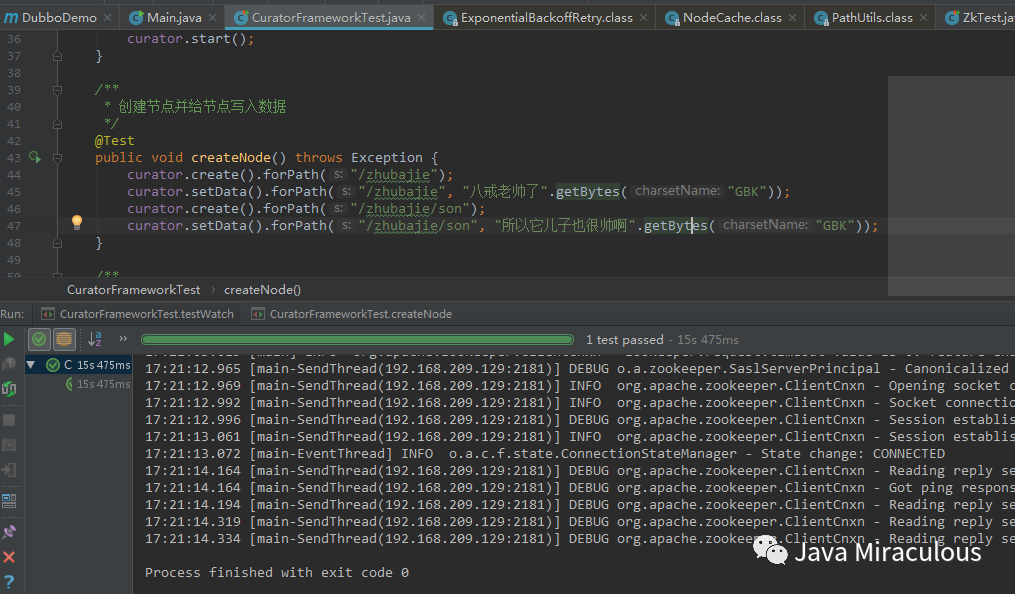Collapse the test tree root node arrow
The height and width of the screenshot is (594, 1015).
[30, 365]
